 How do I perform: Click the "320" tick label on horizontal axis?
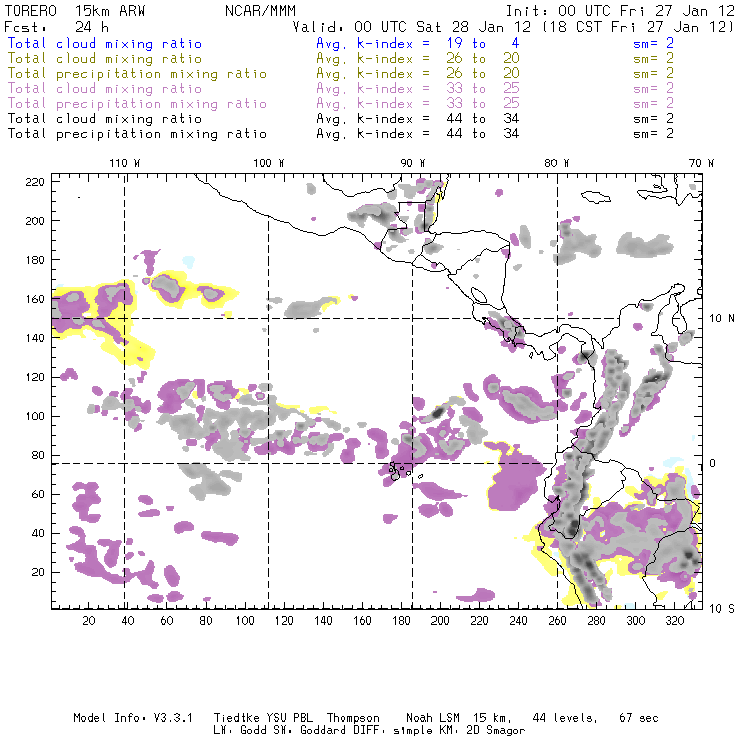pyautogui.click(x=674, y=621)
